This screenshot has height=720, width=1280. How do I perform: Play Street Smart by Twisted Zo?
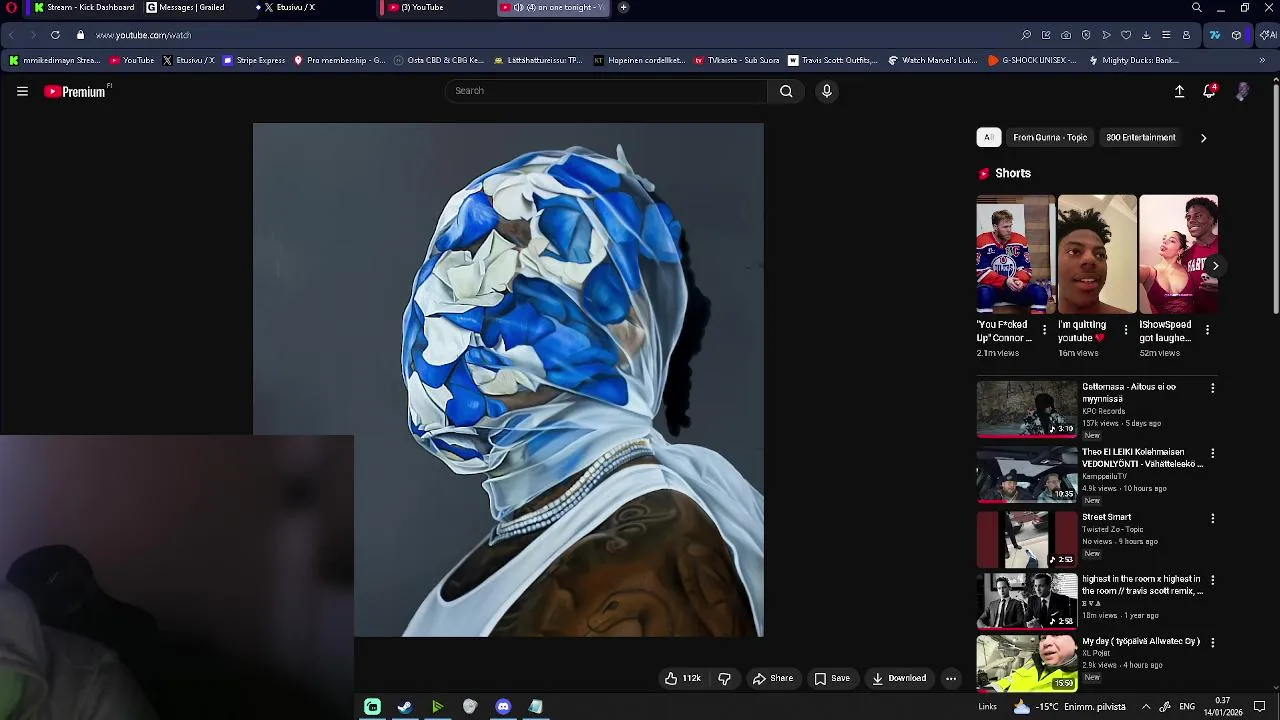tap(1027, 538)
